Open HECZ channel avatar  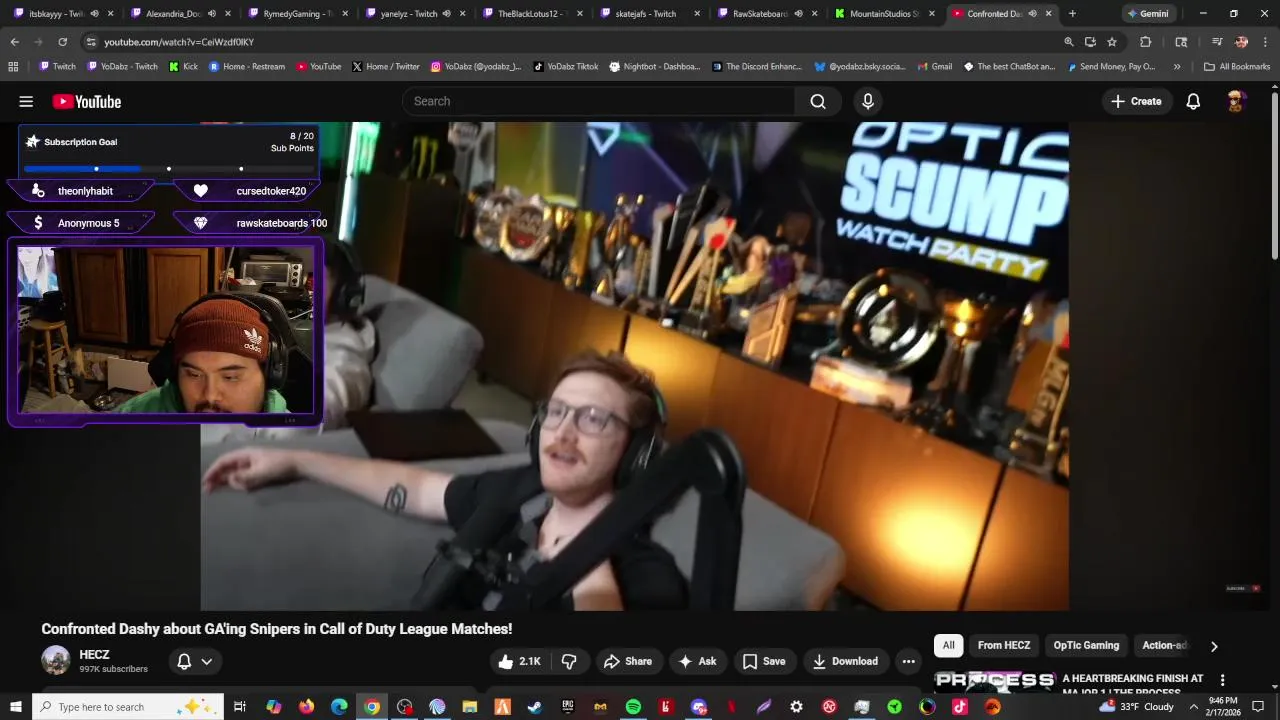tap(56, 660)
